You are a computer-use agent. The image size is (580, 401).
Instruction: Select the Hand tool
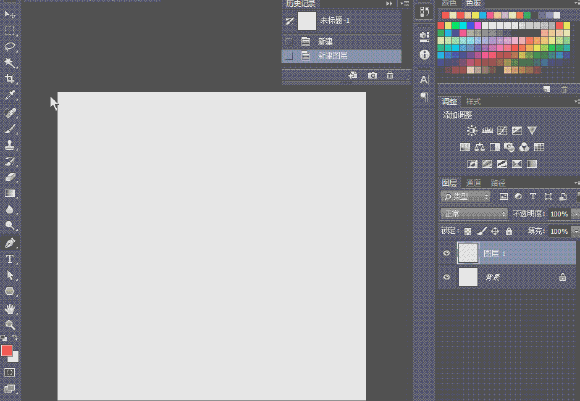[10, 309]
